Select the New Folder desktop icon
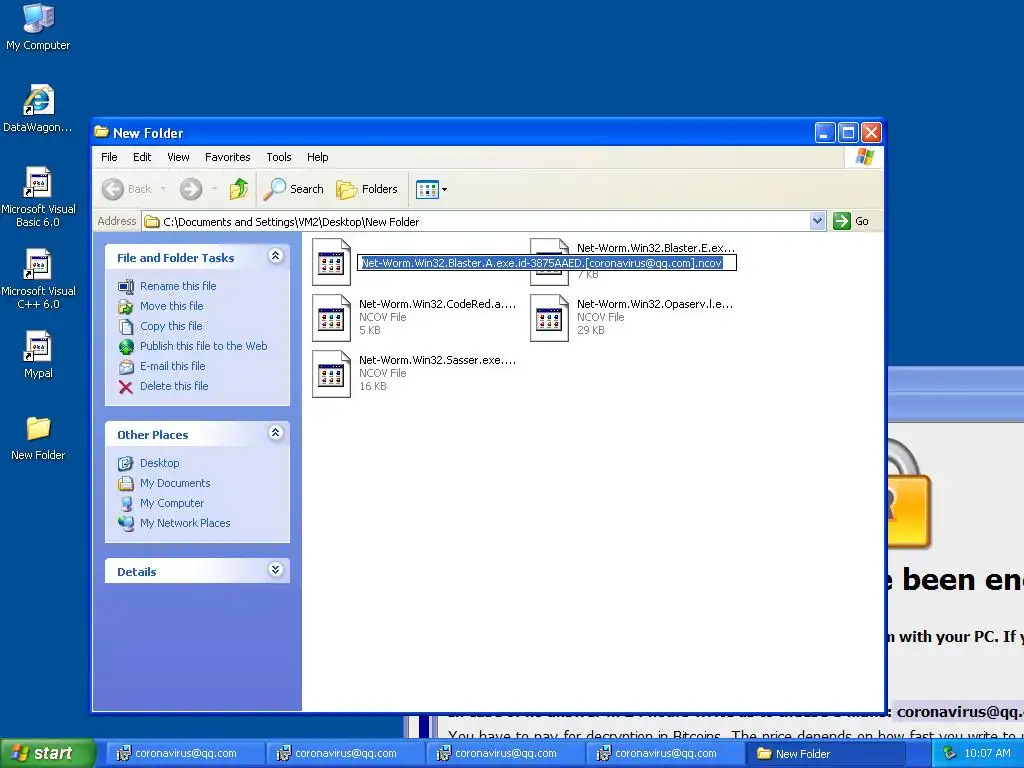 coord(38,438)
